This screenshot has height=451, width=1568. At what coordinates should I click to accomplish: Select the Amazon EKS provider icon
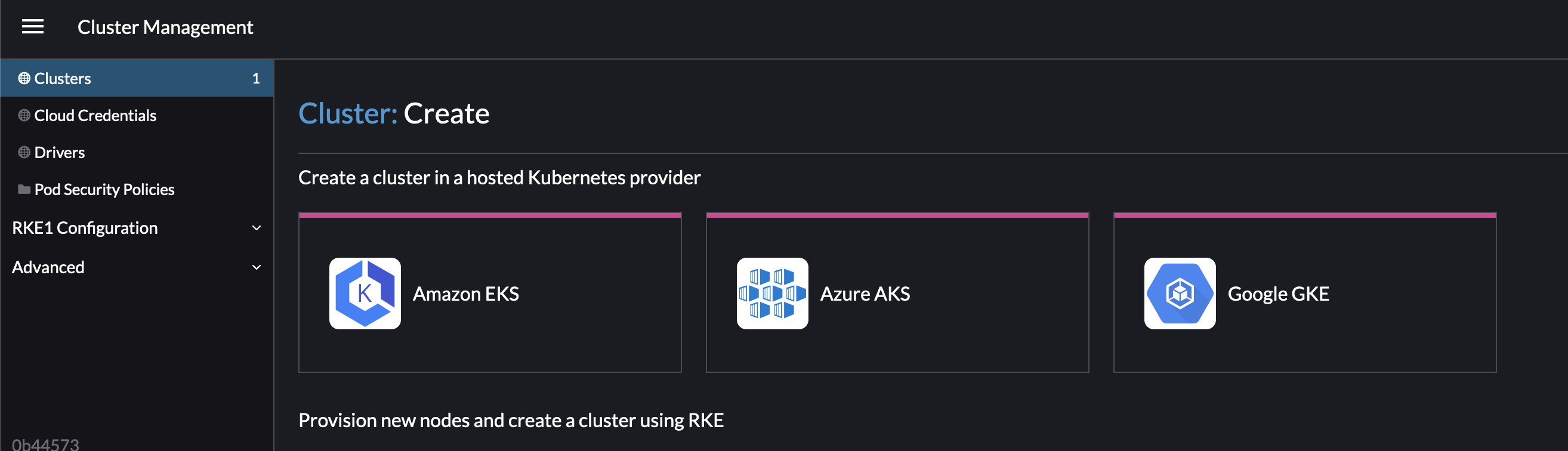(365, 294)
